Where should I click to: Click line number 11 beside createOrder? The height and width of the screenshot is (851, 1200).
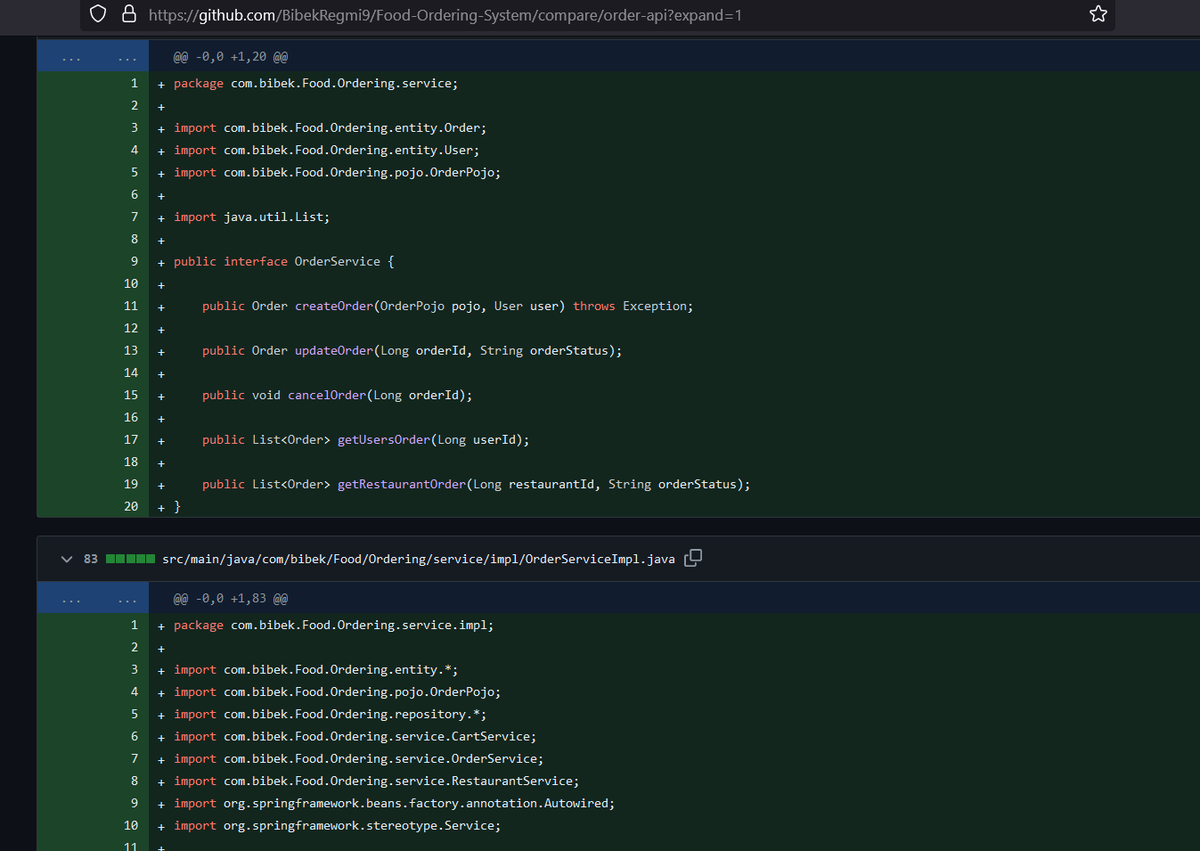131,306
